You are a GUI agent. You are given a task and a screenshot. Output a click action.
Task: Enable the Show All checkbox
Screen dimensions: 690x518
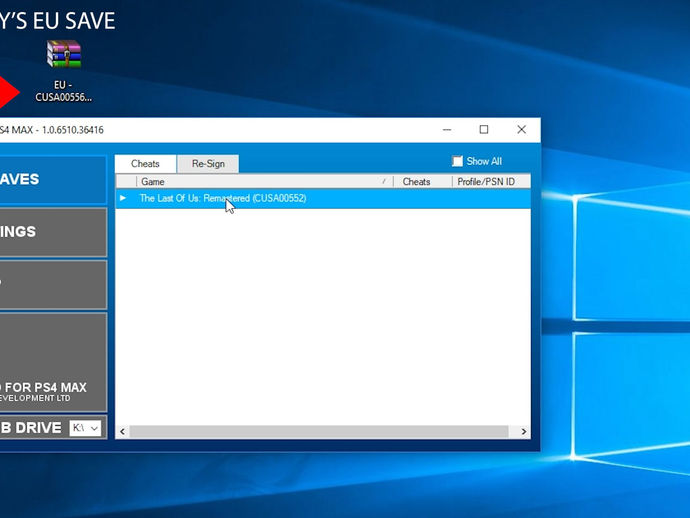tap(458, 161)
